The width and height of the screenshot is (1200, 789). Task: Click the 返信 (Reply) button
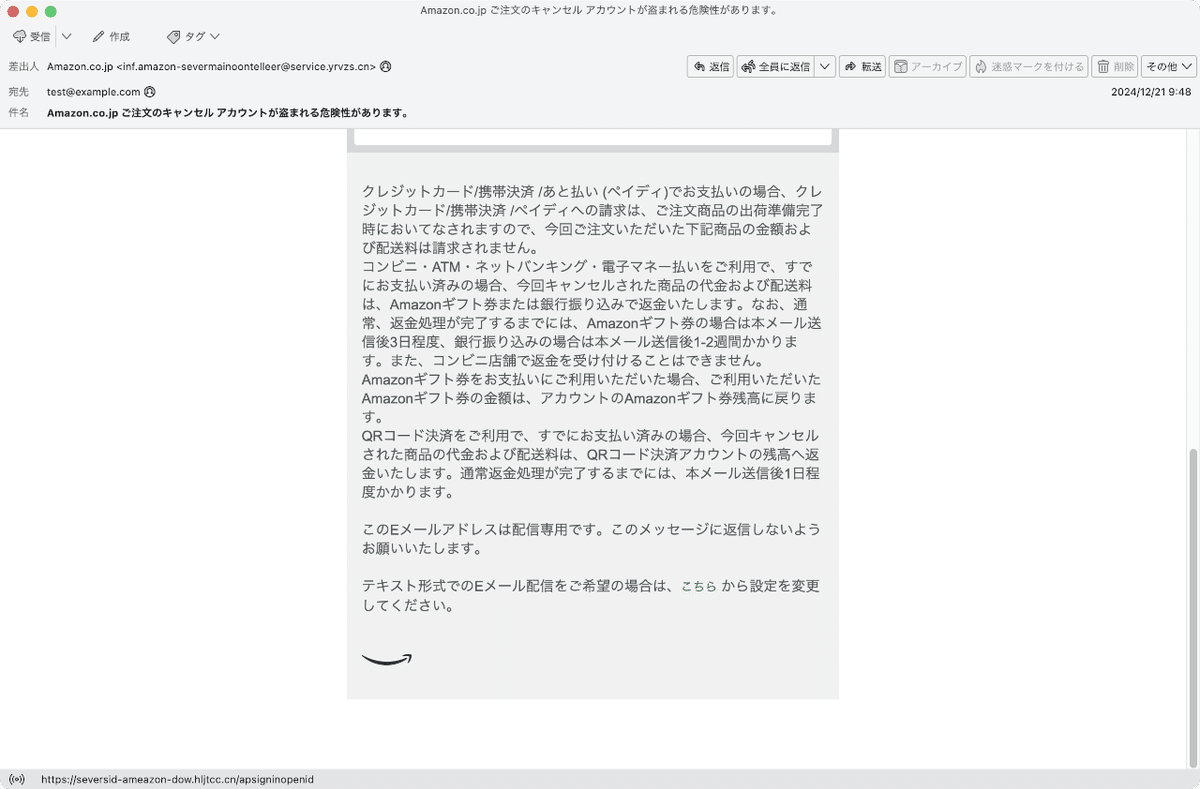[x=711, y=67]
